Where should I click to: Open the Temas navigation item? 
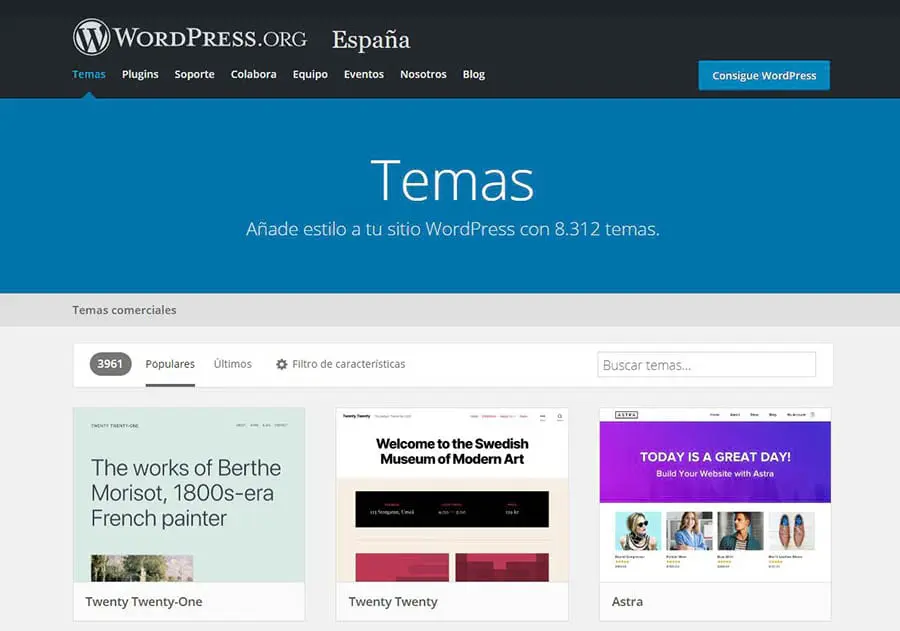(x=89, y=74)
